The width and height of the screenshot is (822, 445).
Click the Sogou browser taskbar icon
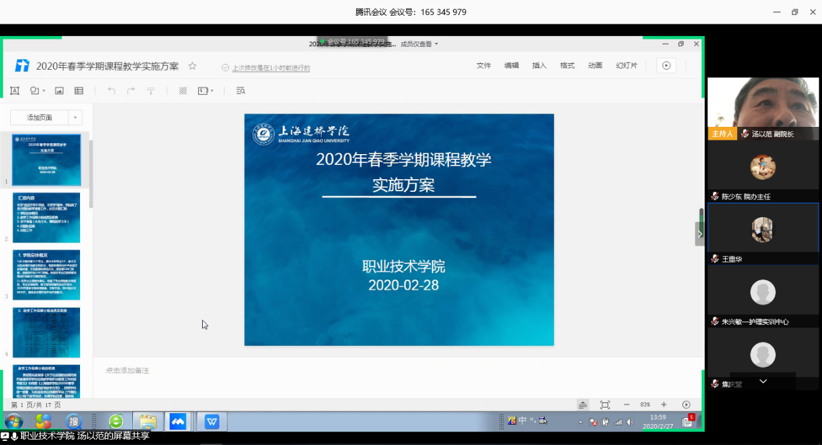[74, 421]
